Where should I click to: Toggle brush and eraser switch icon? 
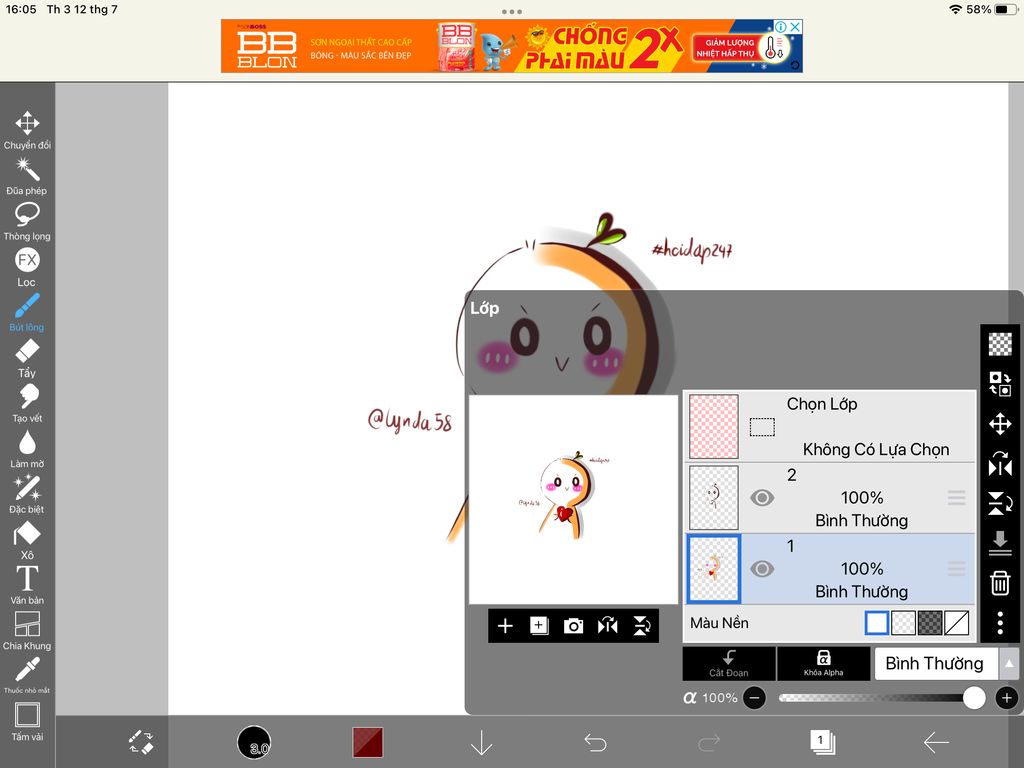tap(140, 743)
